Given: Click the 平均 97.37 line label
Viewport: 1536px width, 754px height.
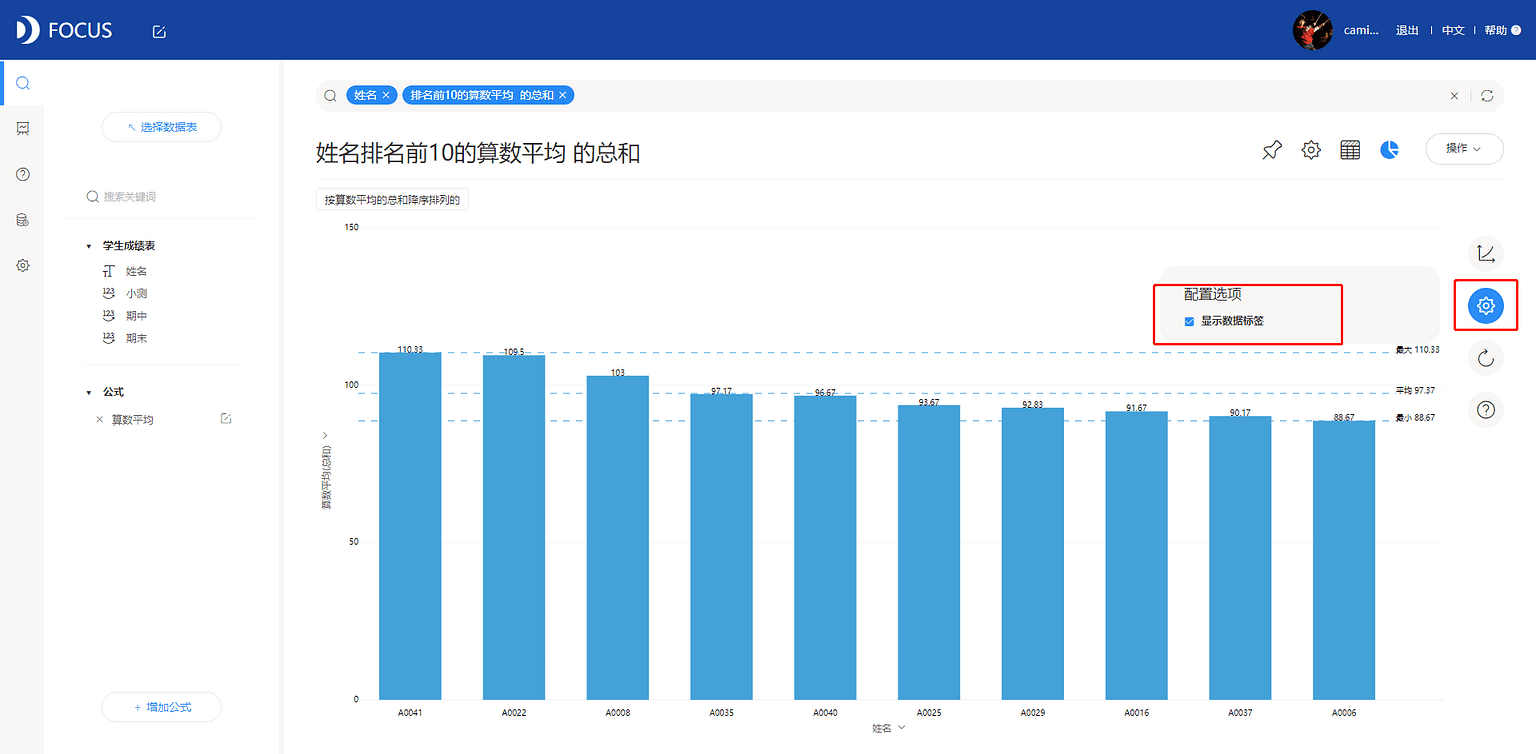Looking at the screenshot, I should pyautogui.click(x=1417, y=390).
